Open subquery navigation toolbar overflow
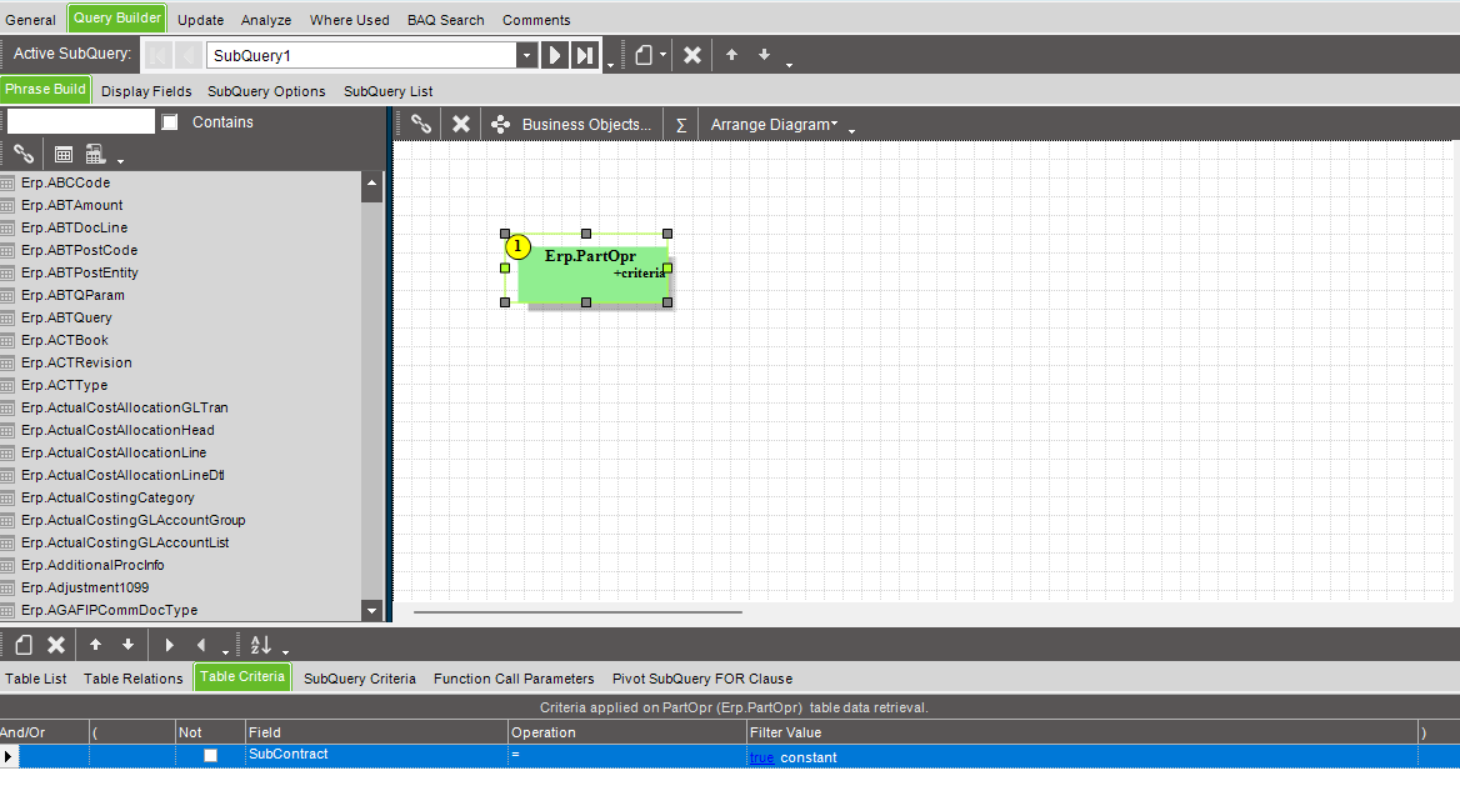 point(610,66)
